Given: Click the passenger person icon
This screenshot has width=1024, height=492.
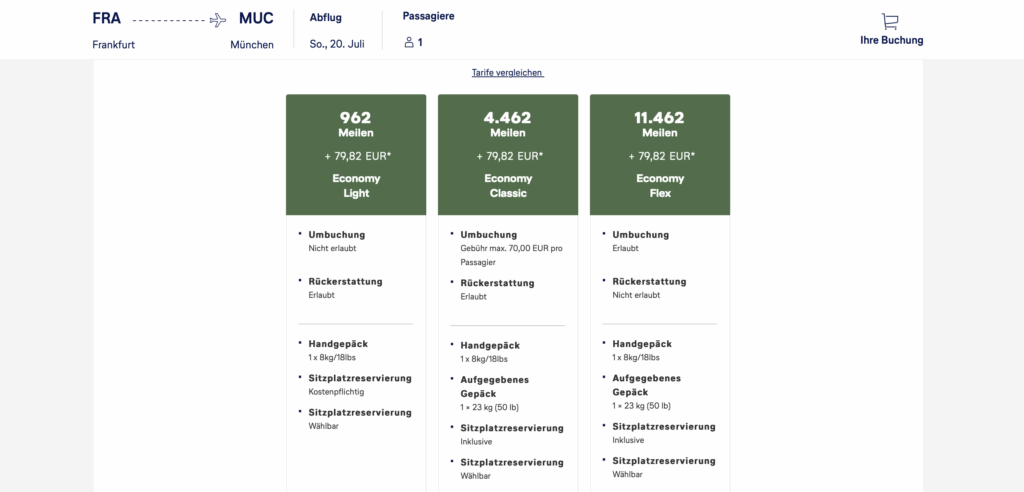Looking at the screenshot, I should pyautogui.click(x=408, y=43).
